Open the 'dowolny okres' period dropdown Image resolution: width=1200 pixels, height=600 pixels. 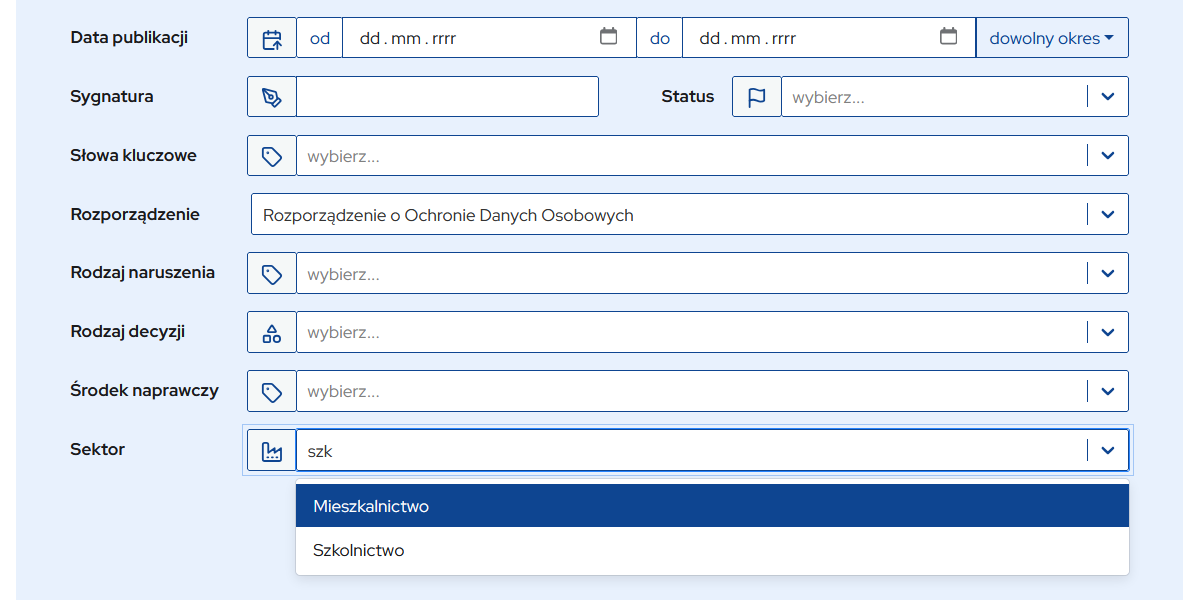pyautogui.click(x=1052, y=38)
